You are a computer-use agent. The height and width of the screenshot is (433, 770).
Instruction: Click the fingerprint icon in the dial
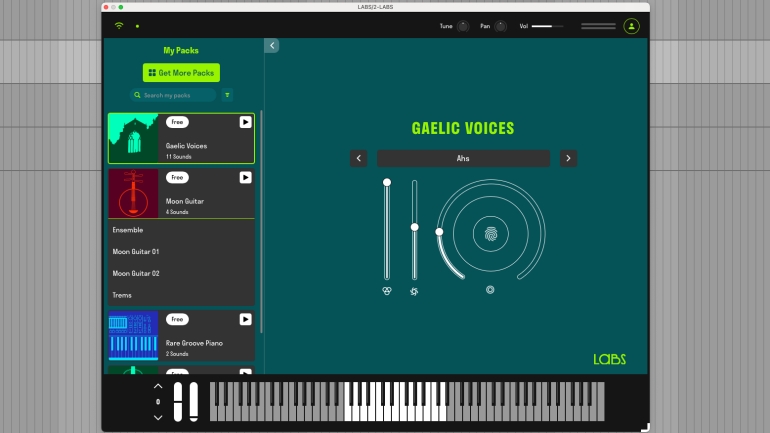(491, 234)
